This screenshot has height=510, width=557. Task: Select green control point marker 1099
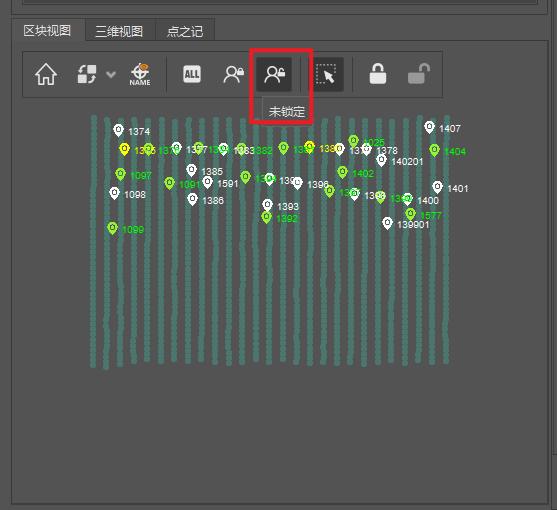pyautogui.click(x=112, y=228)
